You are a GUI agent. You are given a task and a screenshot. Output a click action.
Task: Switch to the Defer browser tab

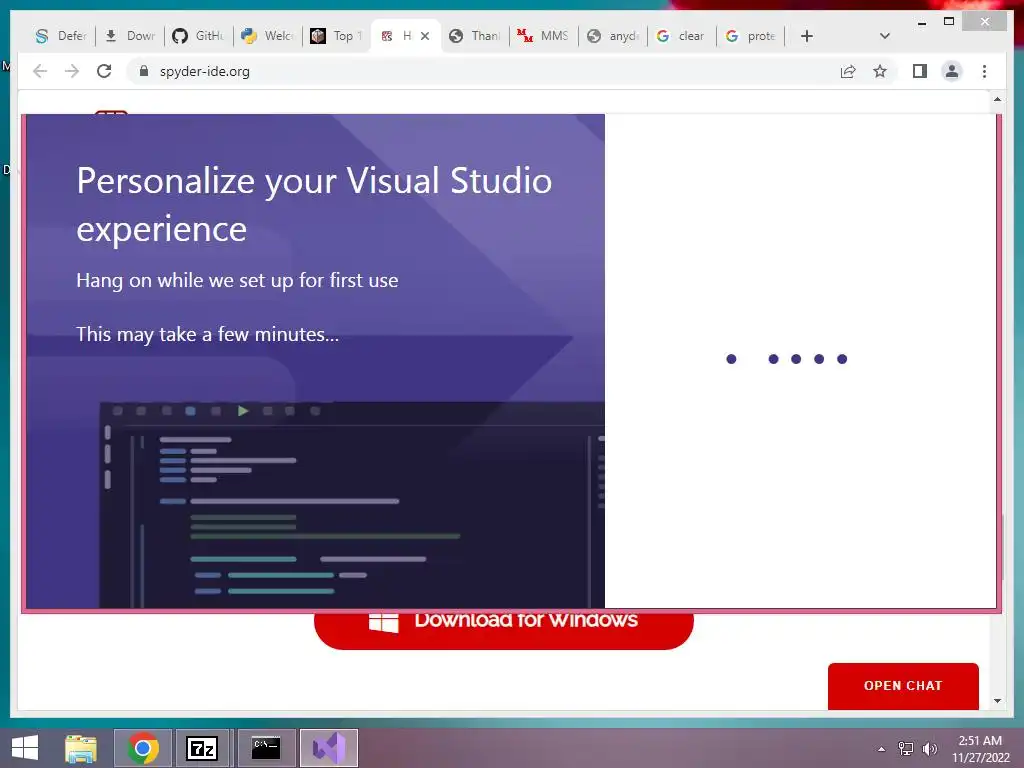pyautogui.click(x=61, y=36)
